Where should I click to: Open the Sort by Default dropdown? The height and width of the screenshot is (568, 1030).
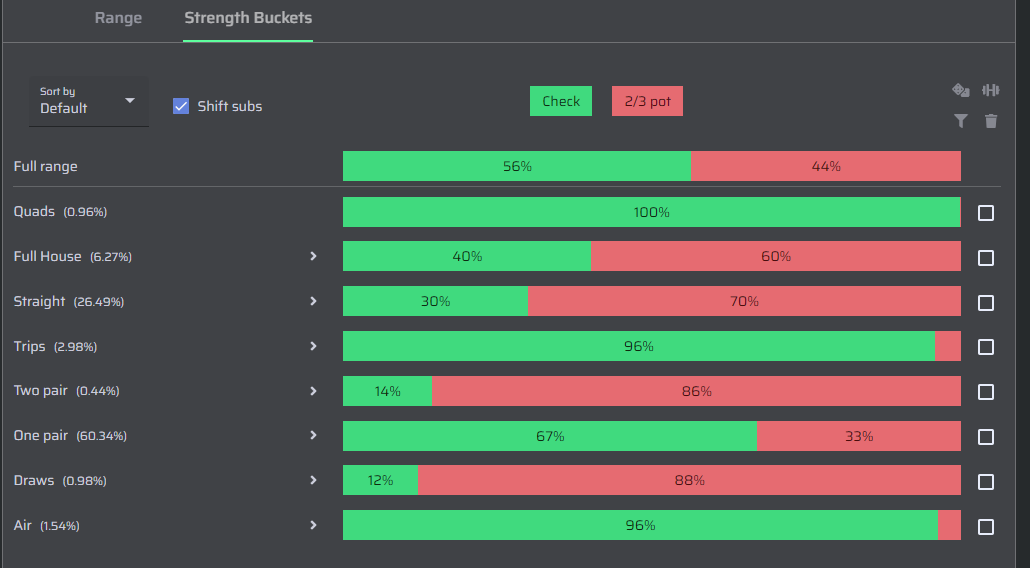coord(89,101)
